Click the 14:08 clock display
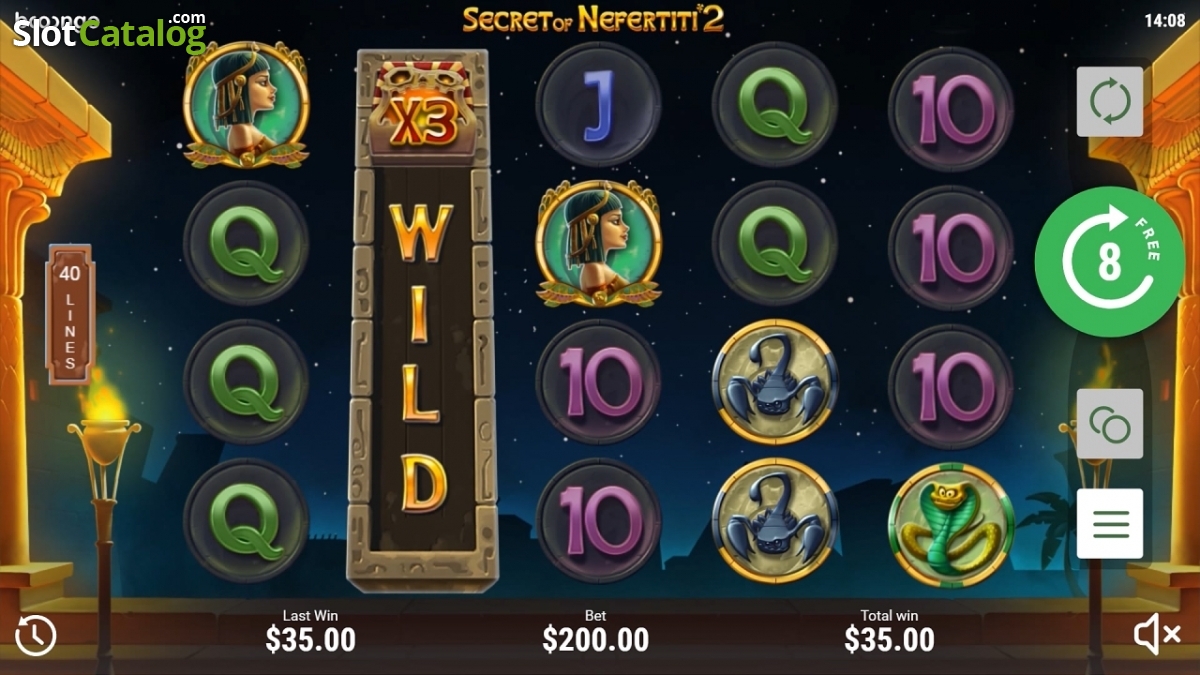The image size is (1200, 675). click(x=1164, y=20)
